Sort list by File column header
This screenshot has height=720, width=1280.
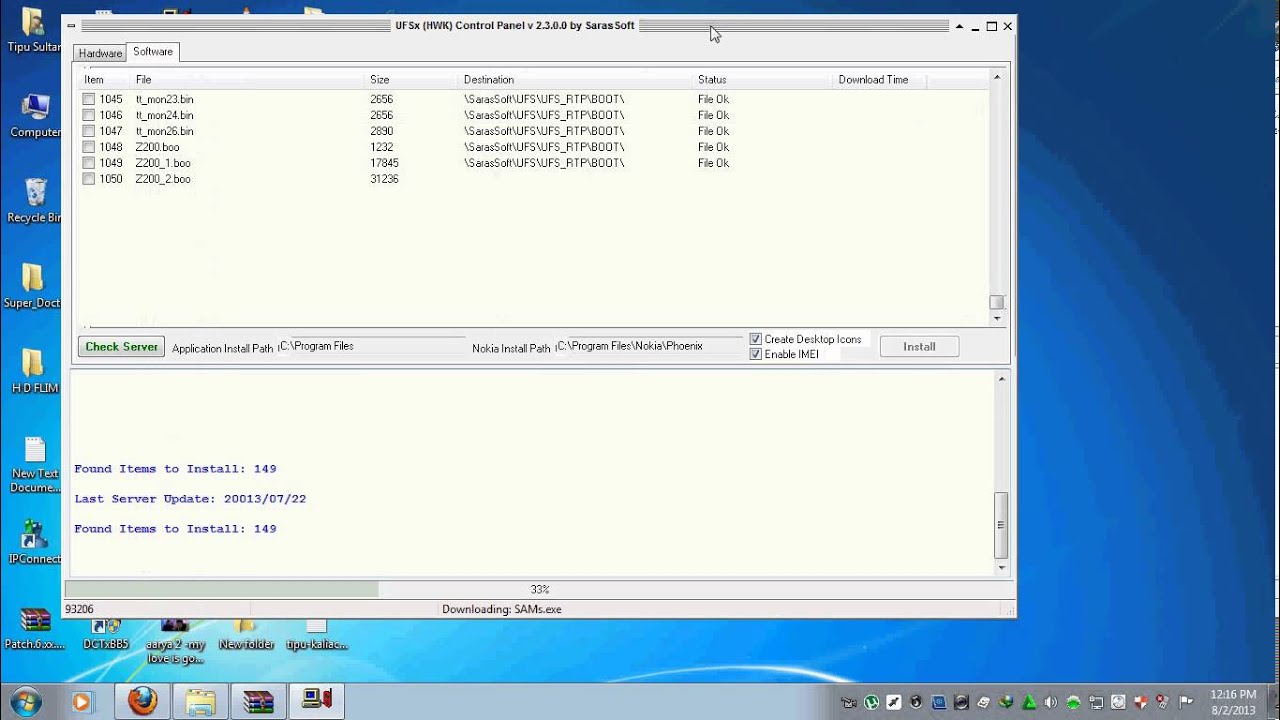(248, 80)
